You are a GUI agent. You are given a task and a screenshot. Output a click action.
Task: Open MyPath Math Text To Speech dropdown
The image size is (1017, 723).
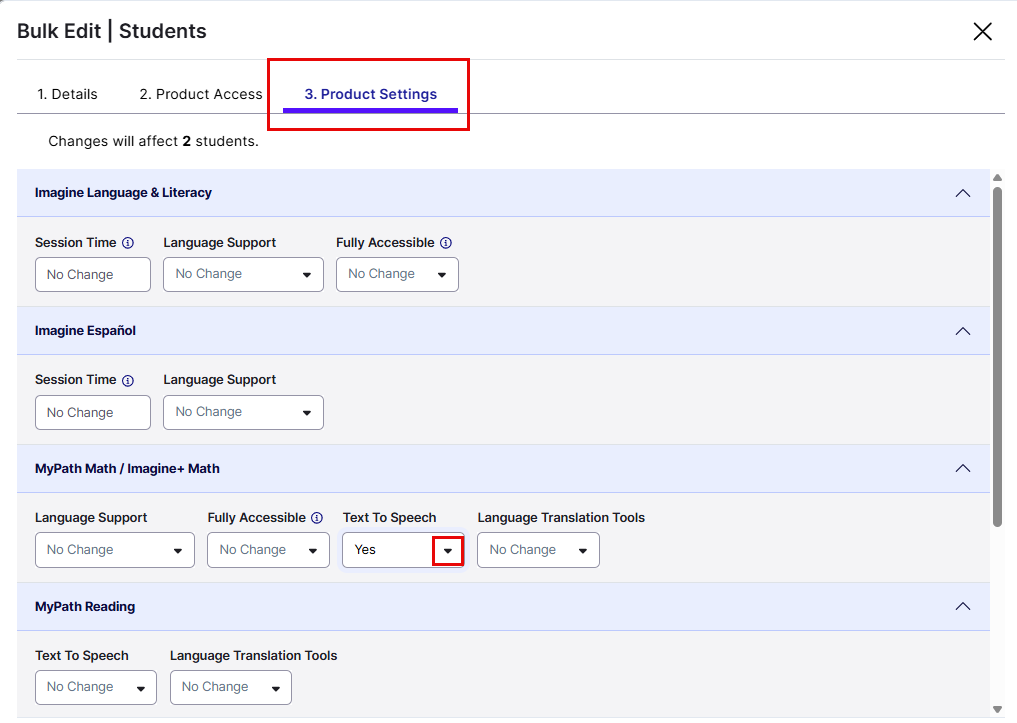click(447, 550)
